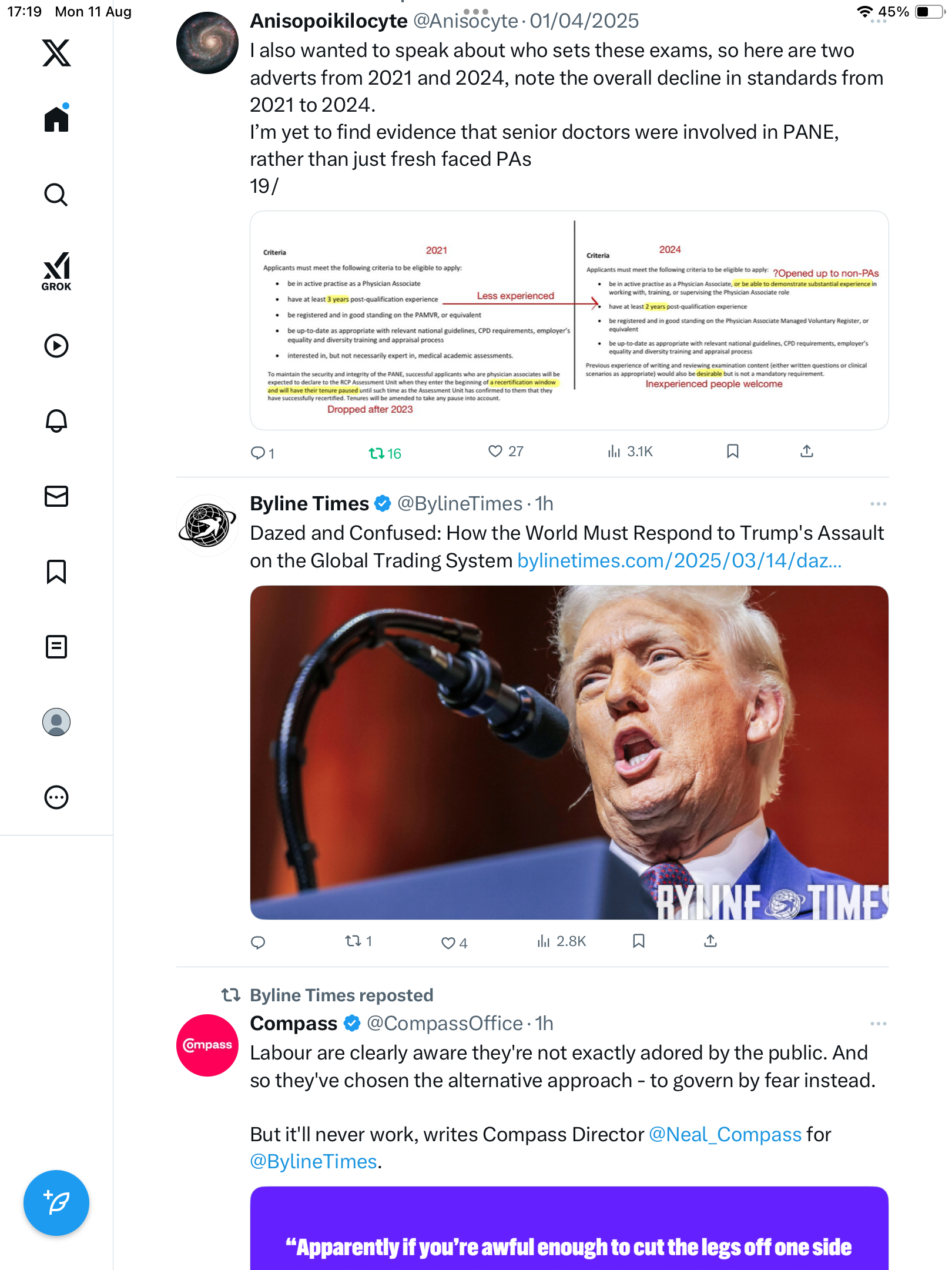This screenshot has height=1270, width=952.
Task: Open the video play icon in sidebar
Action: pyautogui.click(x=56, y=346)
